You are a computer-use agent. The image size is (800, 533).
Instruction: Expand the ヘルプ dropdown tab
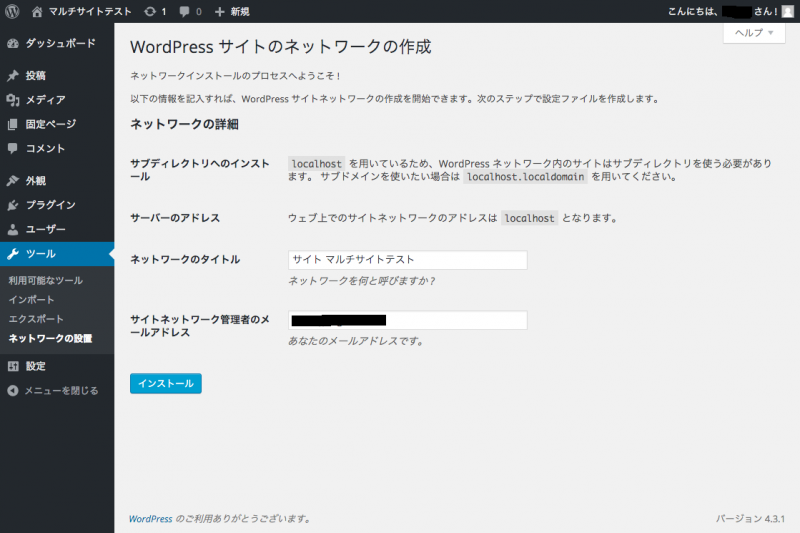coord(754,33)
